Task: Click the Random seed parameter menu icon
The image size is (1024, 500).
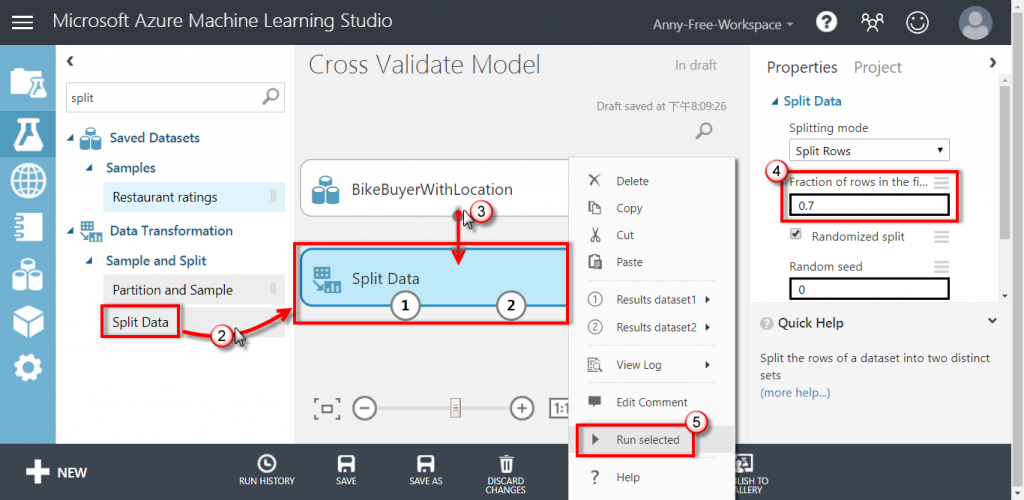Action: pyautogui.click(x=941, y=266)
